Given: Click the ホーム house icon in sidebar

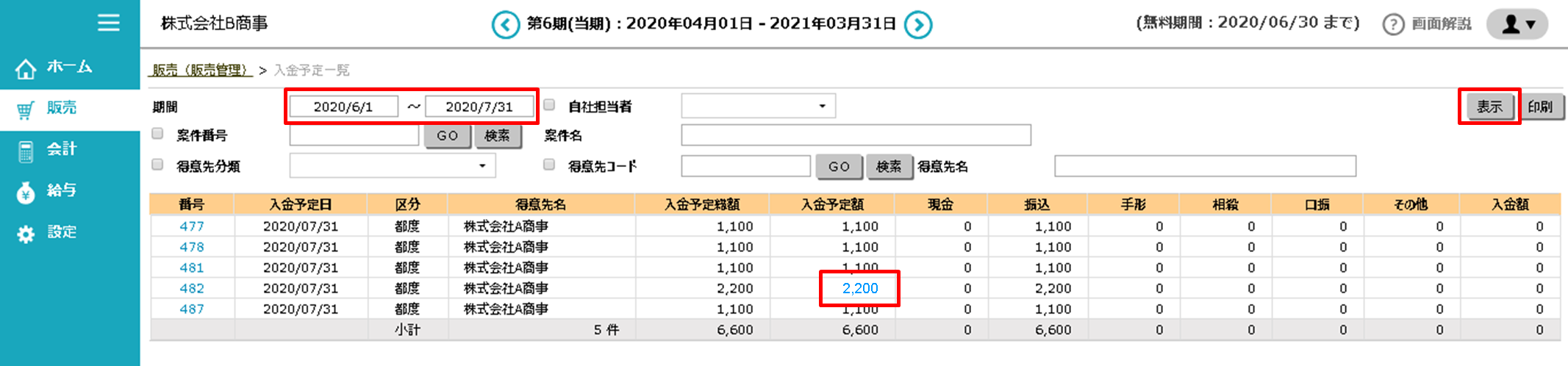Looking at the screenshot, I should pos(26,68).
